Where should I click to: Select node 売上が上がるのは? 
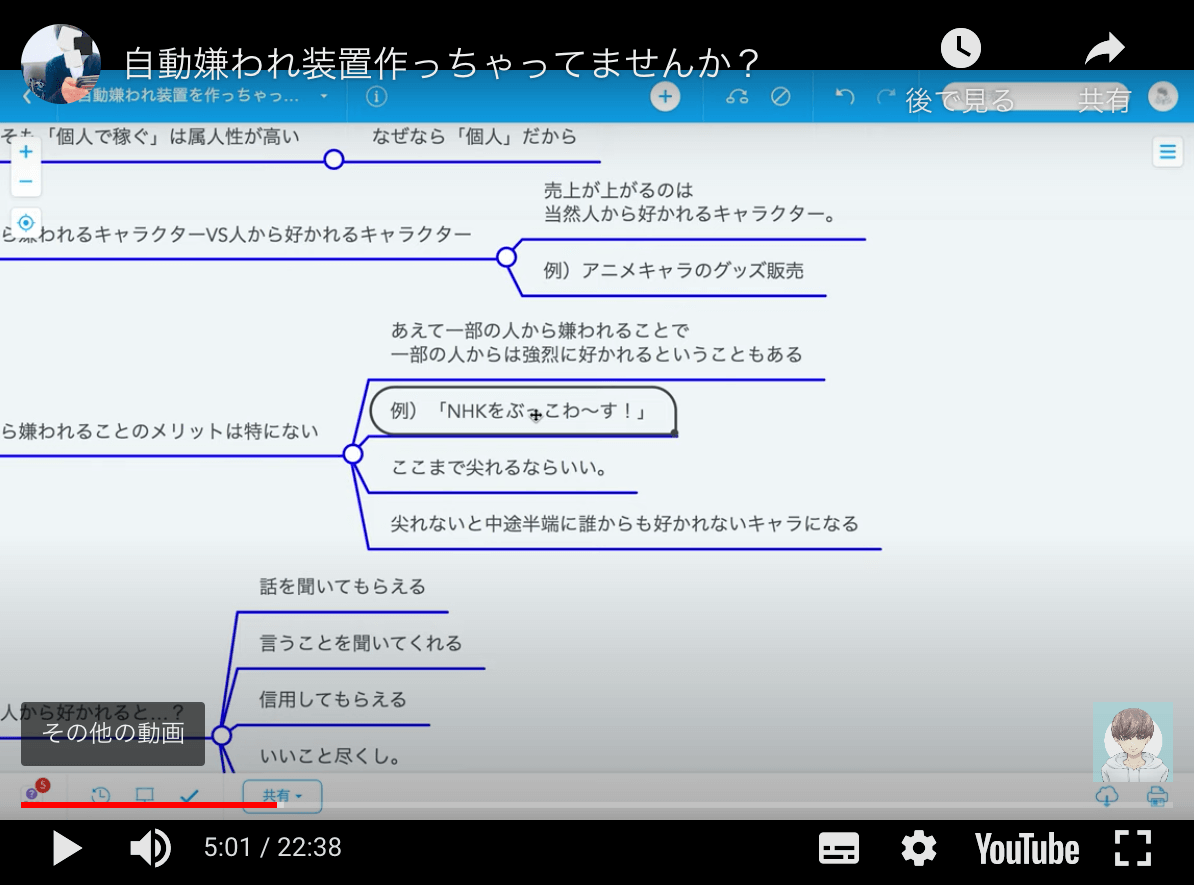coord(690,202)
